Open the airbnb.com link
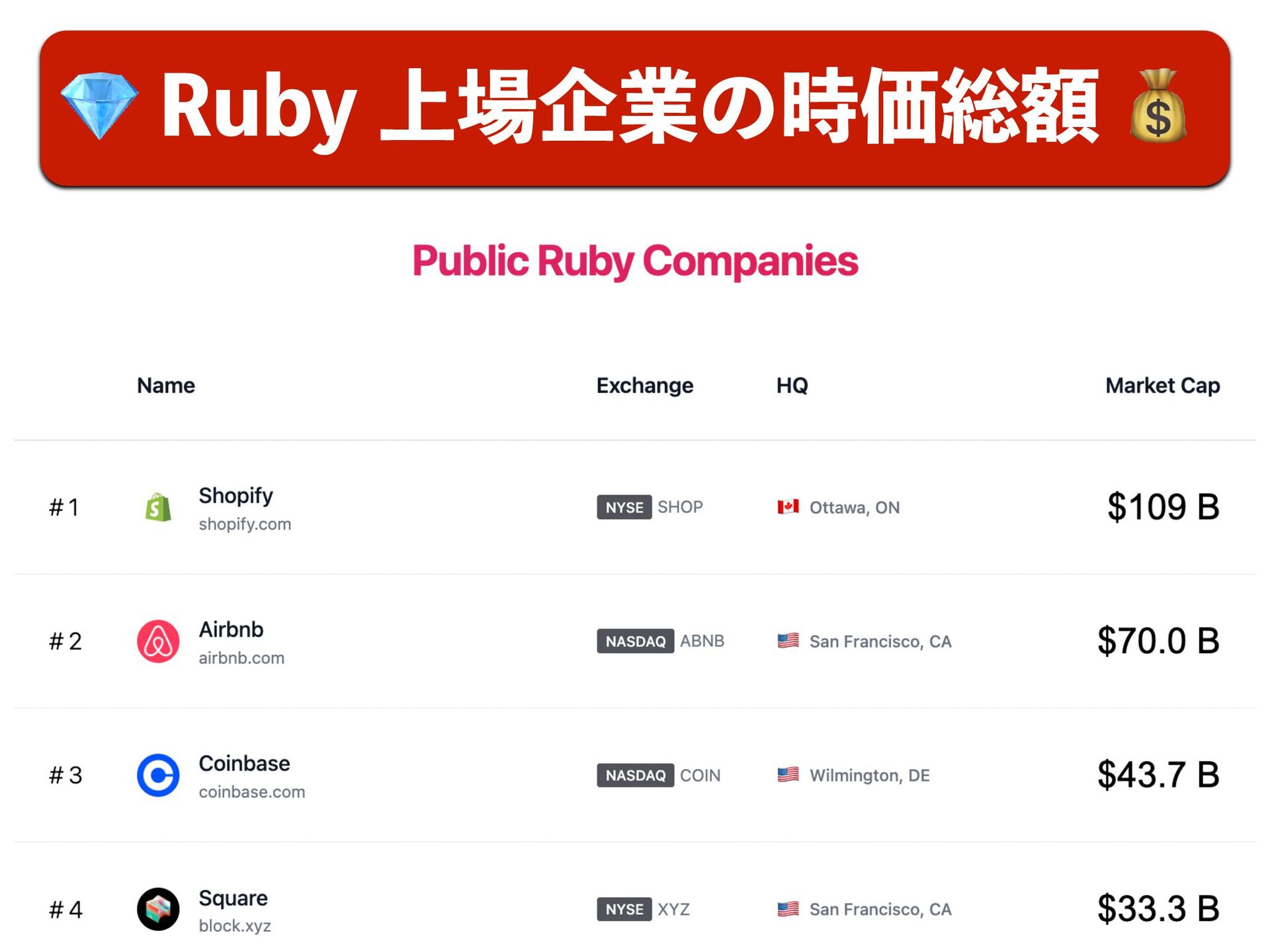The image size is (1270, 952). pos(241,658)
